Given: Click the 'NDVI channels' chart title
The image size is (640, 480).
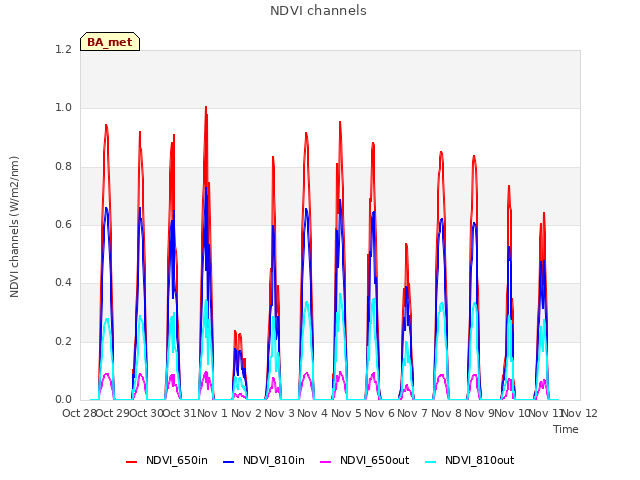Looking at the screenshot, I should tap(318, 11).
